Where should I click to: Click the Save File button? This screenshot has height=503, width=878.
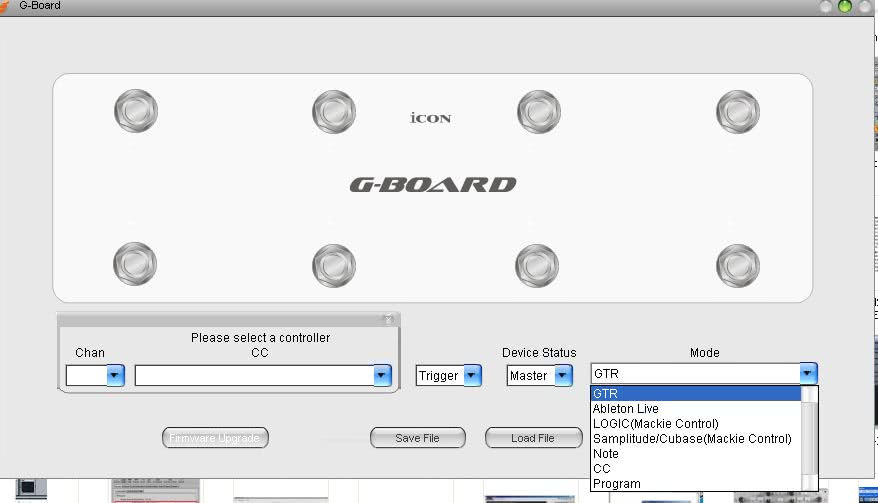click(417, 438)
